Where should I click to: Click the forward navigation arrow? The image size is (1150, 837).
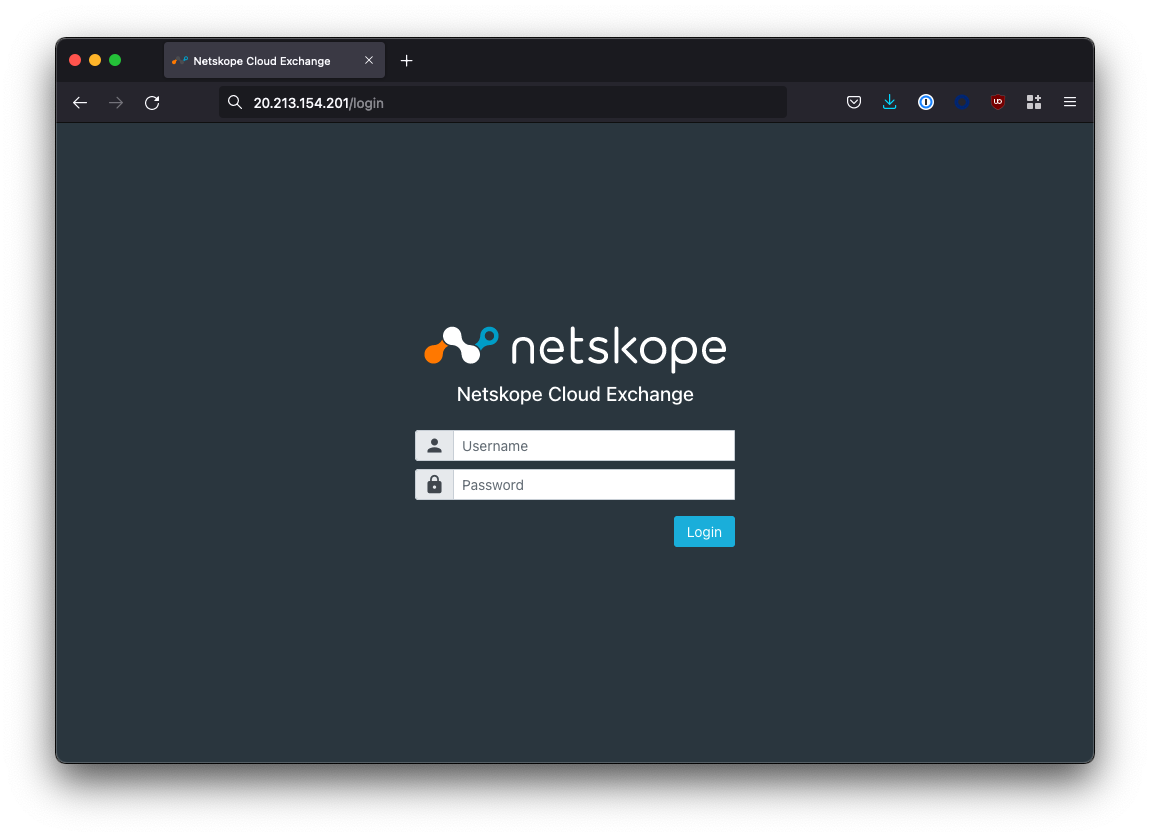[116, 102]
